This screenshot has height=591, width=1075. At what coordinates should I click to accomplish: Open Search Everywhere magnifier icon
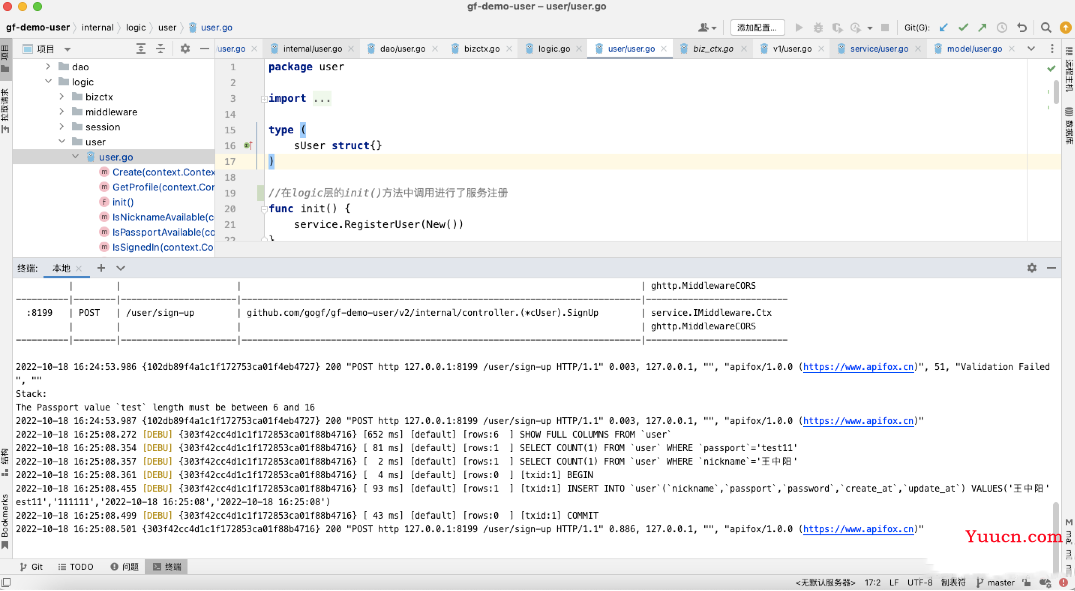click(1046, 27)
